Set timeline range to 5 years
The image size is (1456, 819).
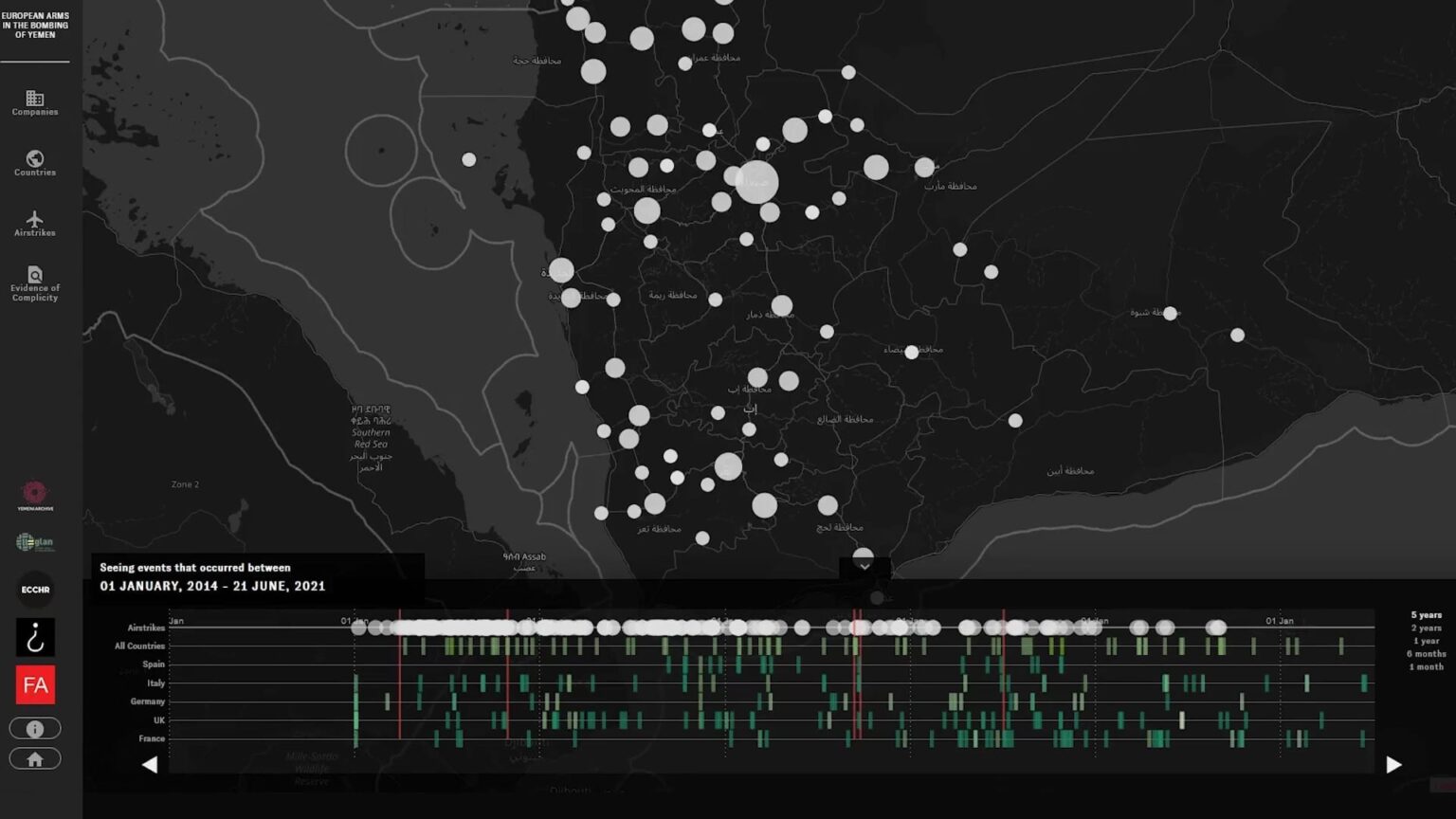[x=1426, y=615]
